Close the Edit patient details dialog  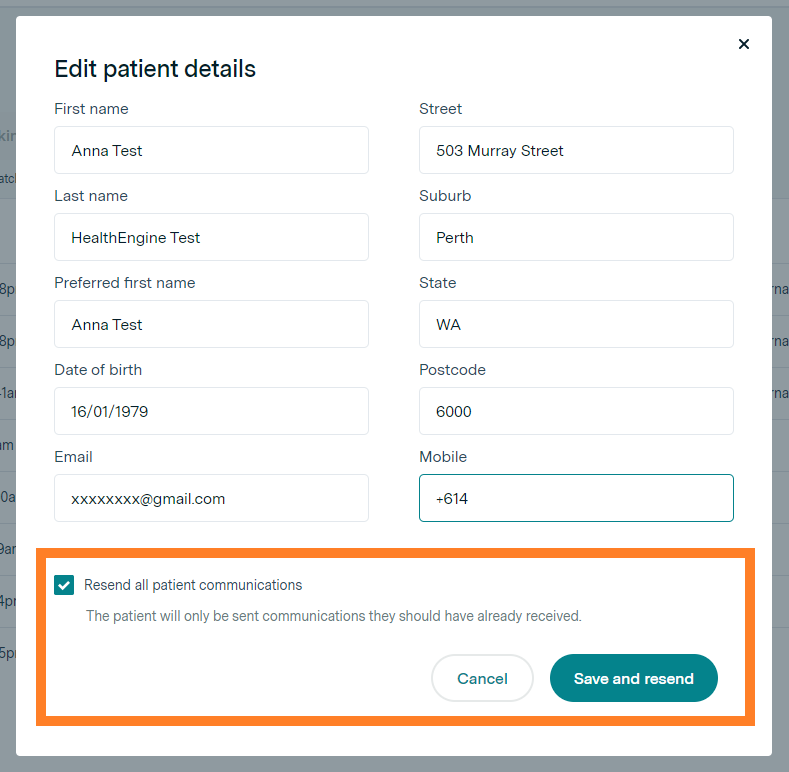tap(743, 44)
